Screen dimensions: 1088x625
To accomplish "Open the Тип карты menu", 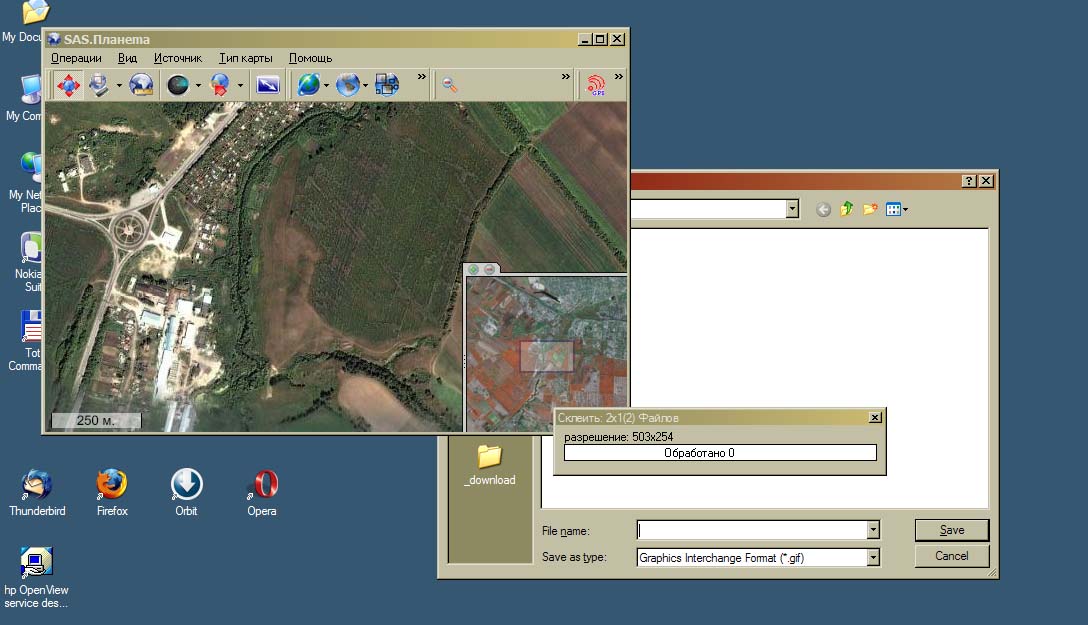I will click(246, 58).
